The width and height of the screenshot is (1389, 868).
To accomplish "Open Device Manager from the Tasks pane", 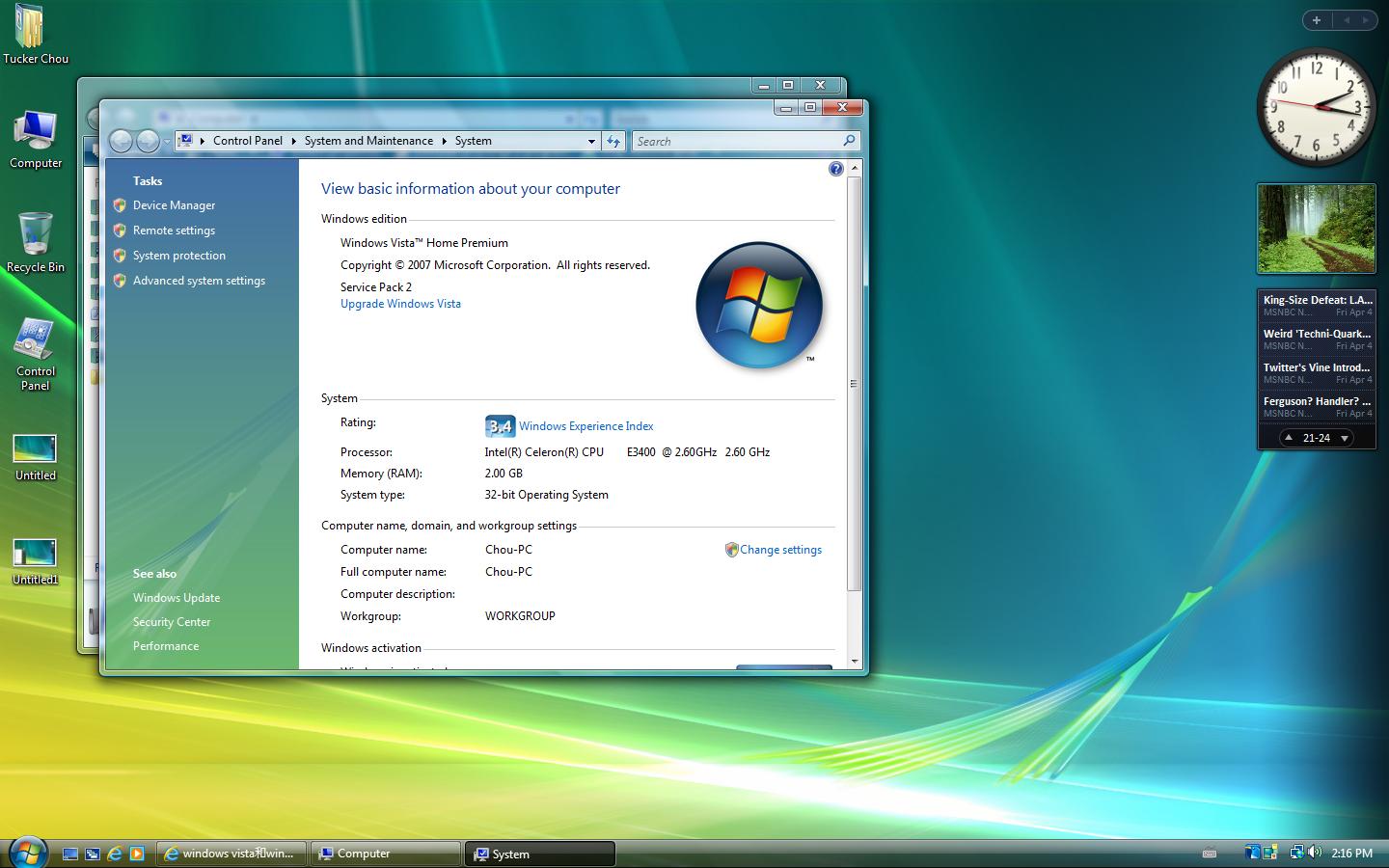I will [175, 204].
